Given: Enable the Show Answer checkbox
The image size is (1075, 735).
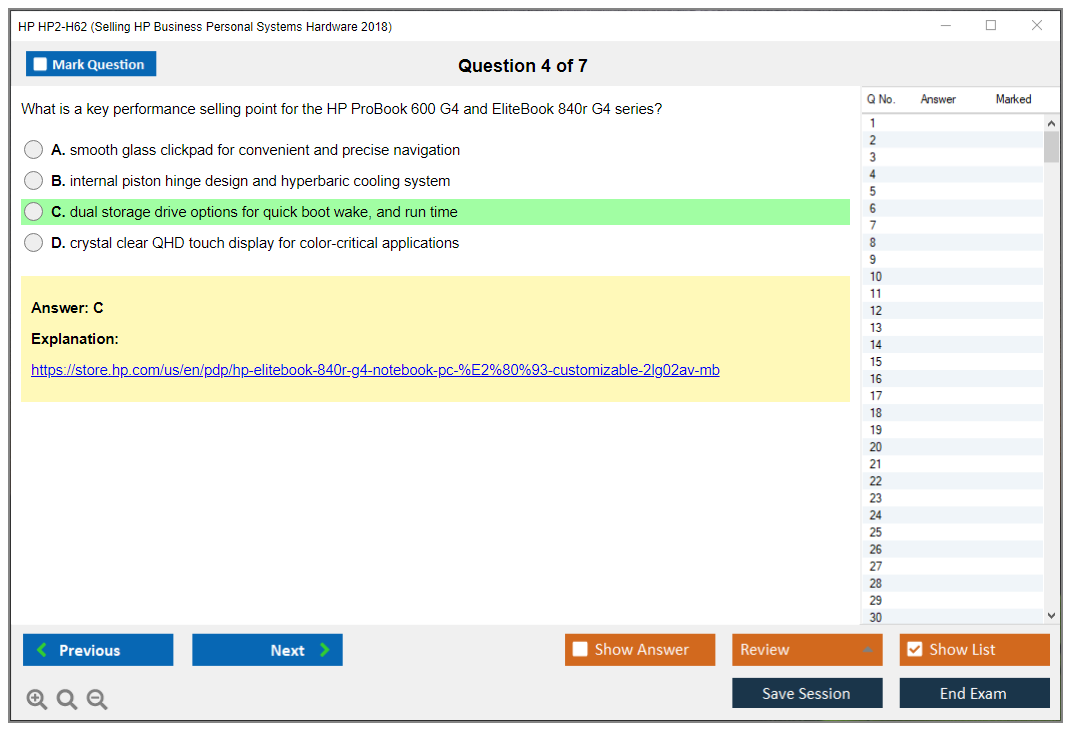Looking at the screenshot, I should coord(580,650).
